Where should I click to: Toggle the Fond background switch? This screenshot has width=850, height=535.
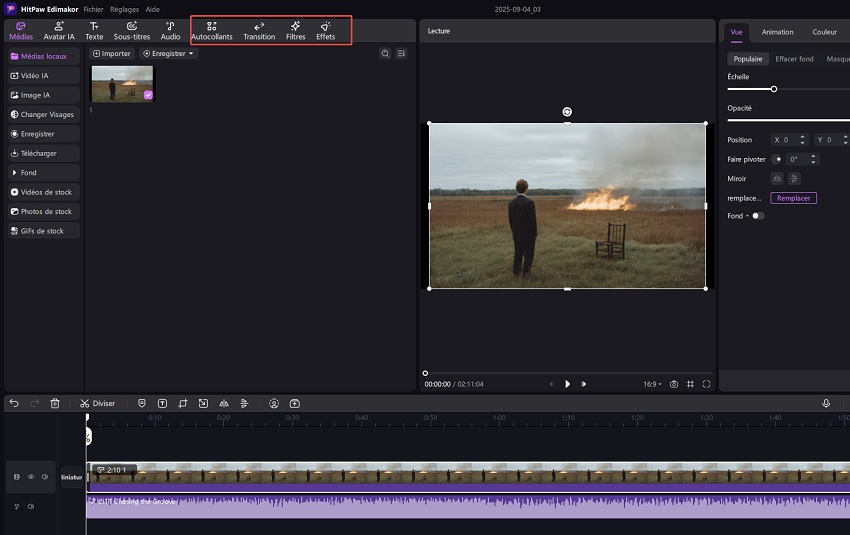click(x=758, y=216)
